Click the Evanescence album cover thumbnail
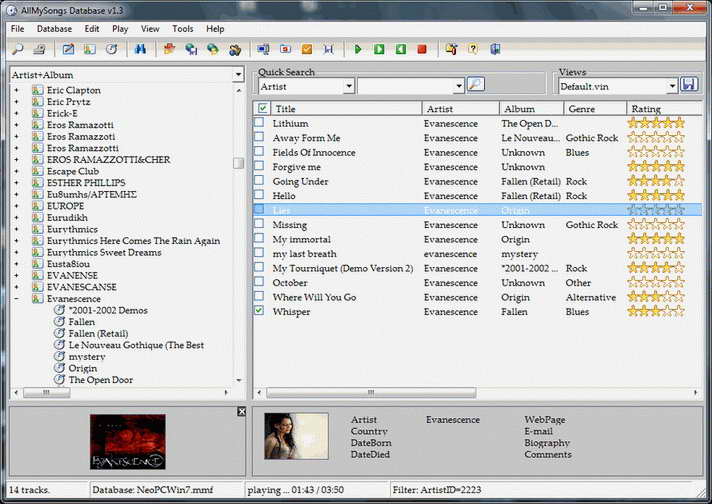 coord(128,441)
